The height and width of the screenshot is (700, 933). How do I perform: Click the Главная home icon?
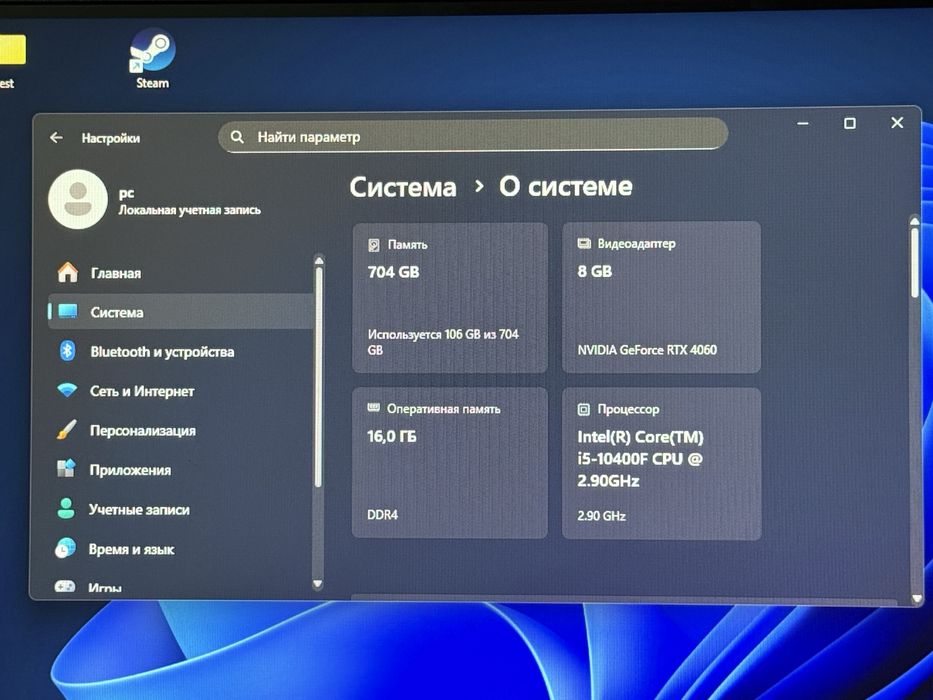point(68,272)
